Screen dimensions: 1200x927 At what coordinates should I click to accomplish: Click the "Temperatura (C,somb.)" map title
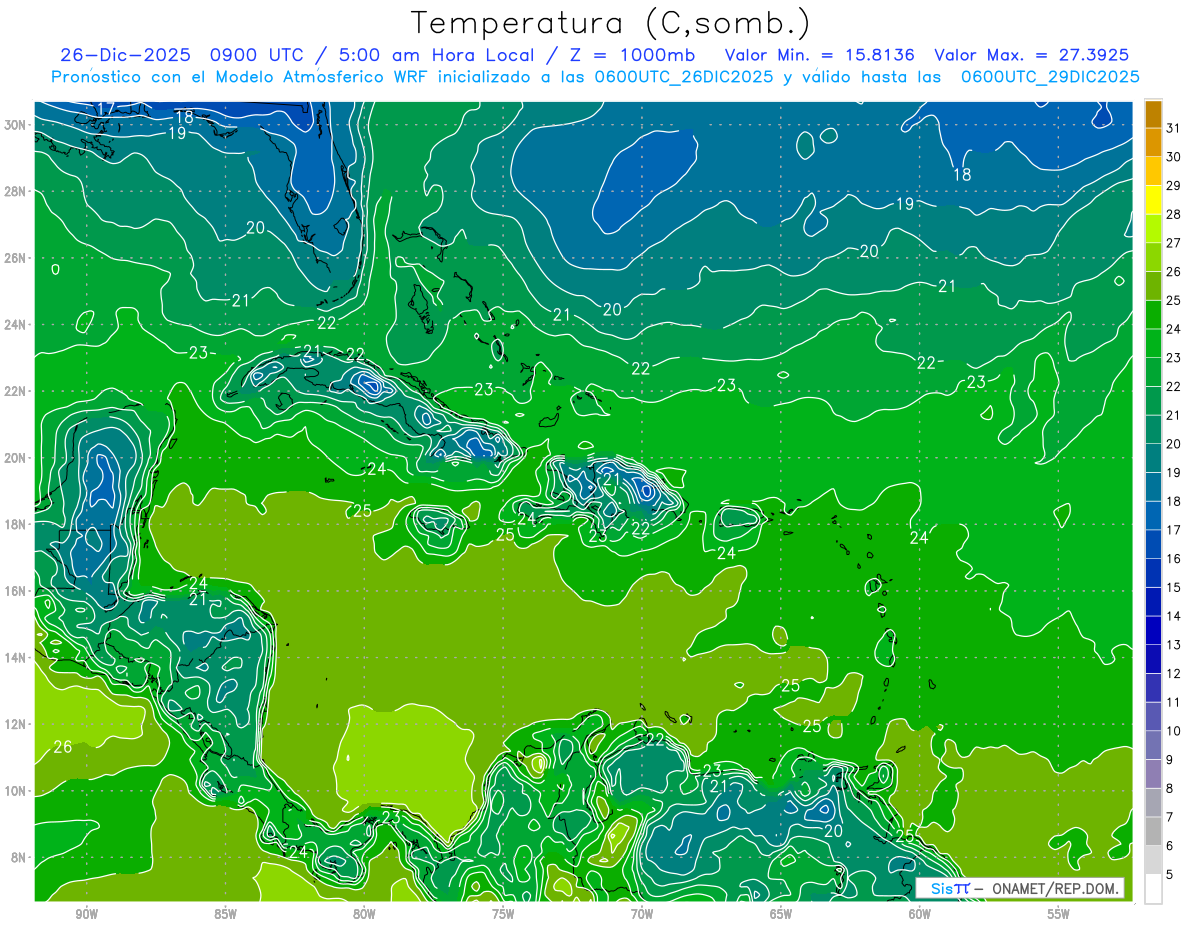[610, 22]
